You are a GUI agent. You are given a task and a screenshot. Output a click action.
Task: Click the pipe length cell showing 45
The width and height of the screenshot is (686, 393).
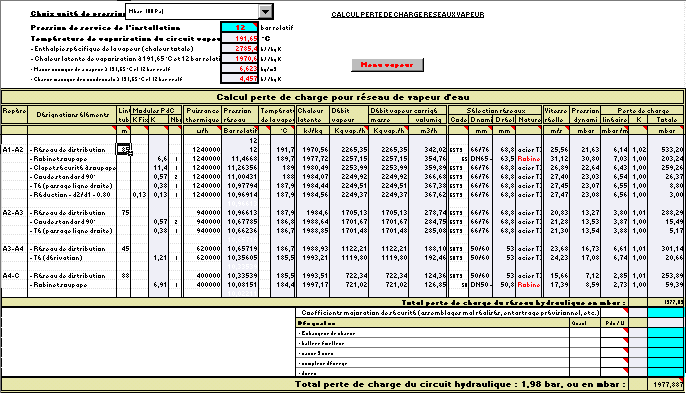coord(123,249)
